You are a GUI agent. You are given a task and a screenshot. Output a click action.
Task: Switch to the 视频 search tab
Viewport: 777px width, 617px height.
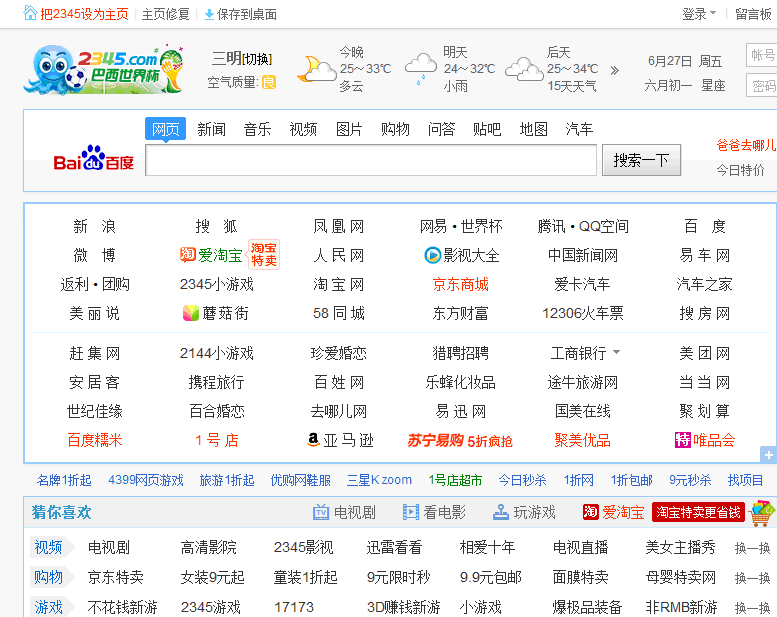(303, 129)
